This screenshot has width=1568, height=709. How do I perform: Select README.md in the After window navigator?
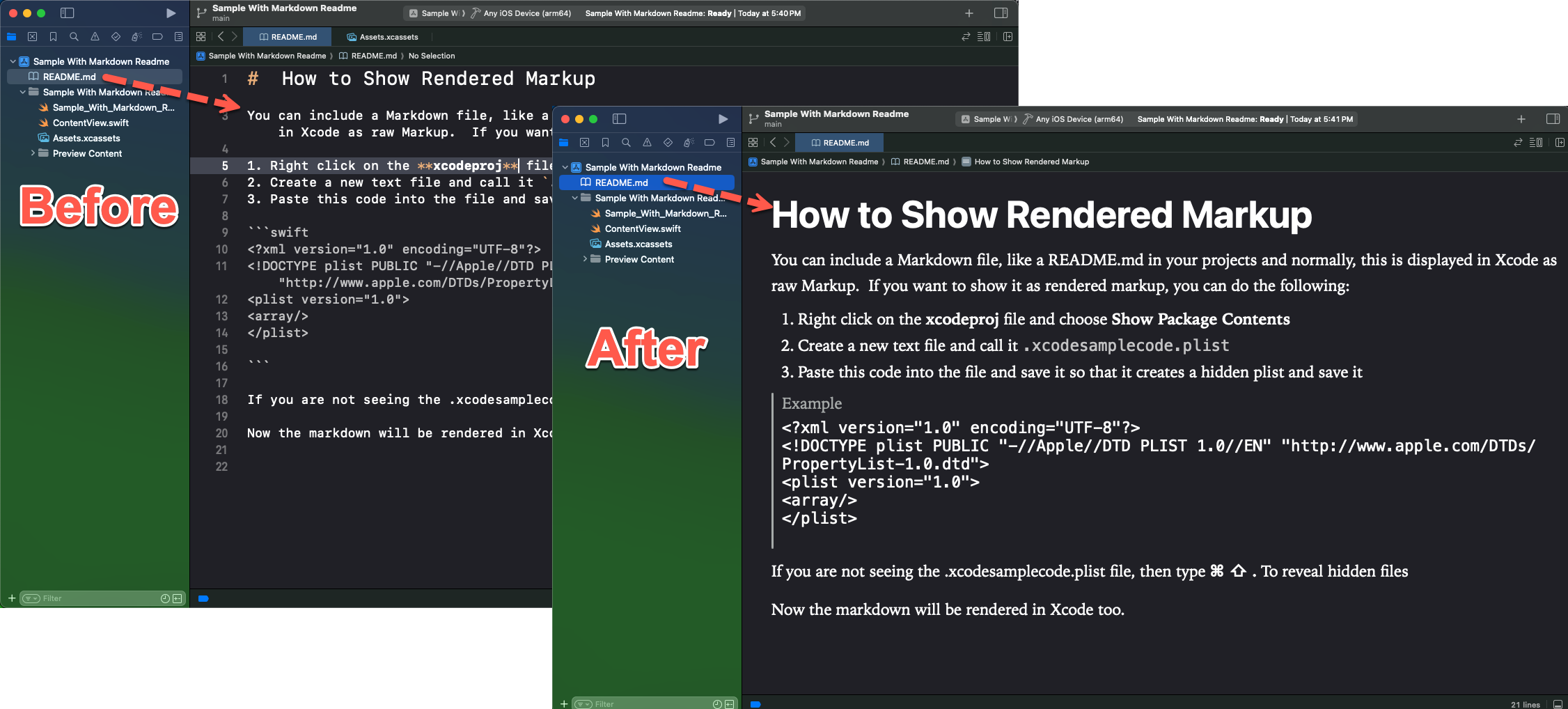coord(647,182)
